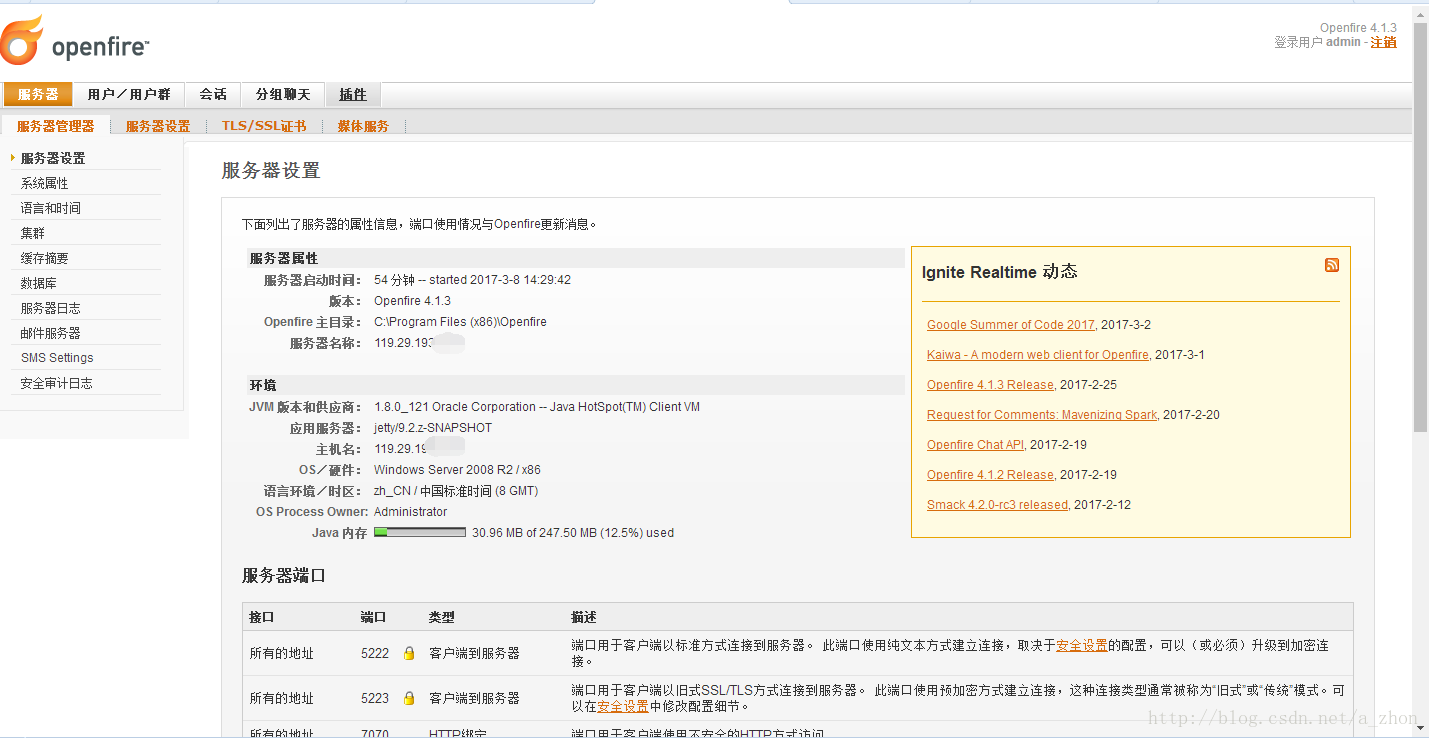
Task: Open 集群 in the sidebar
Action: click(x=33, y=233)
